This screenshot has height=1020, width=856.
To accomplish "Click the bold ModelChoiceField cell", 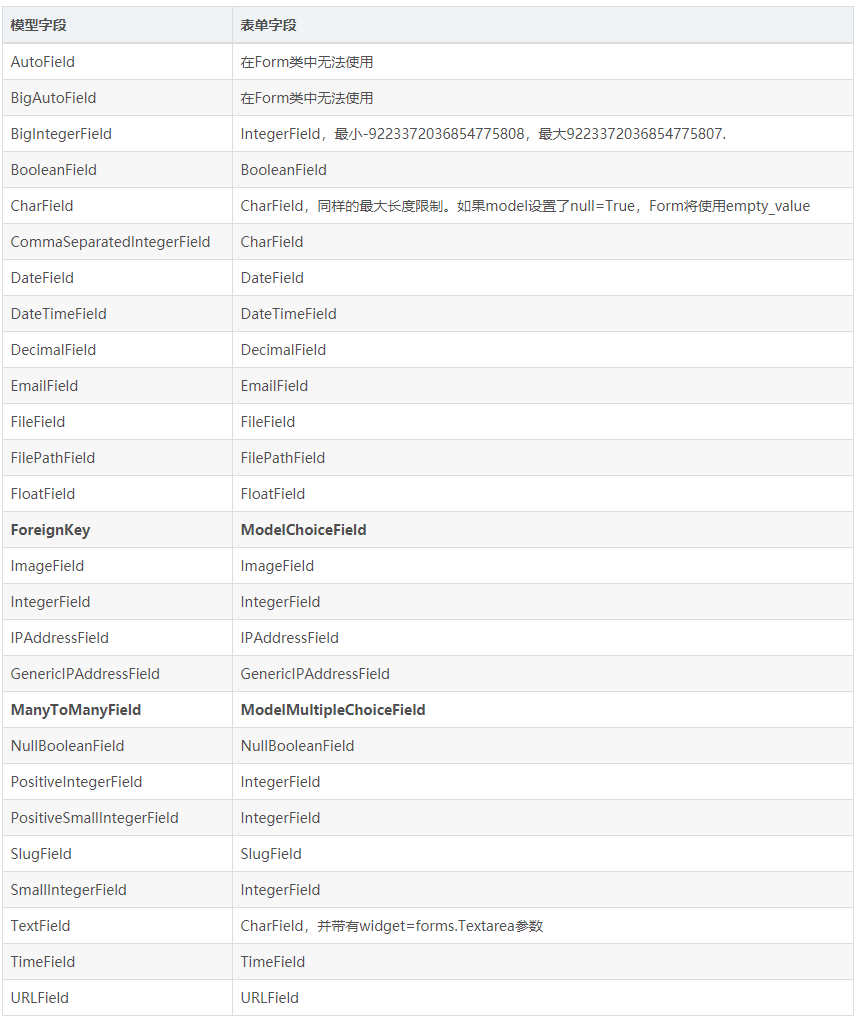I will [x=542, y=530].
